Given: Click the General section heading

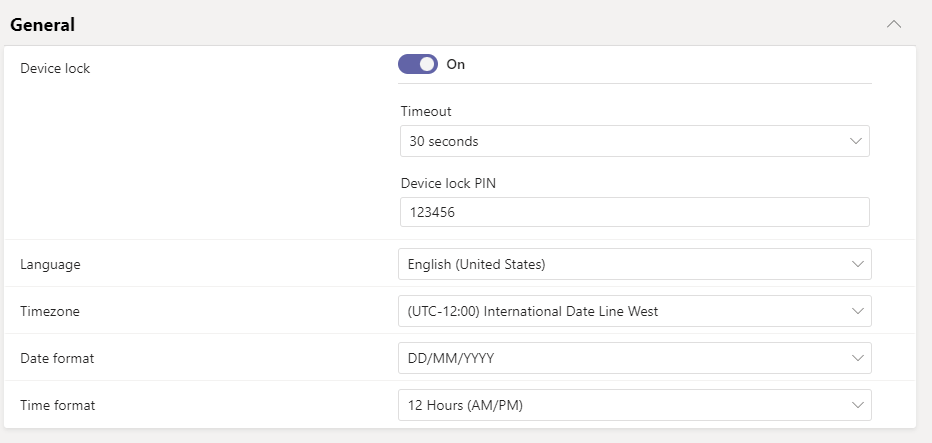Looking at the screenshot, I should (x=42, y=25).
